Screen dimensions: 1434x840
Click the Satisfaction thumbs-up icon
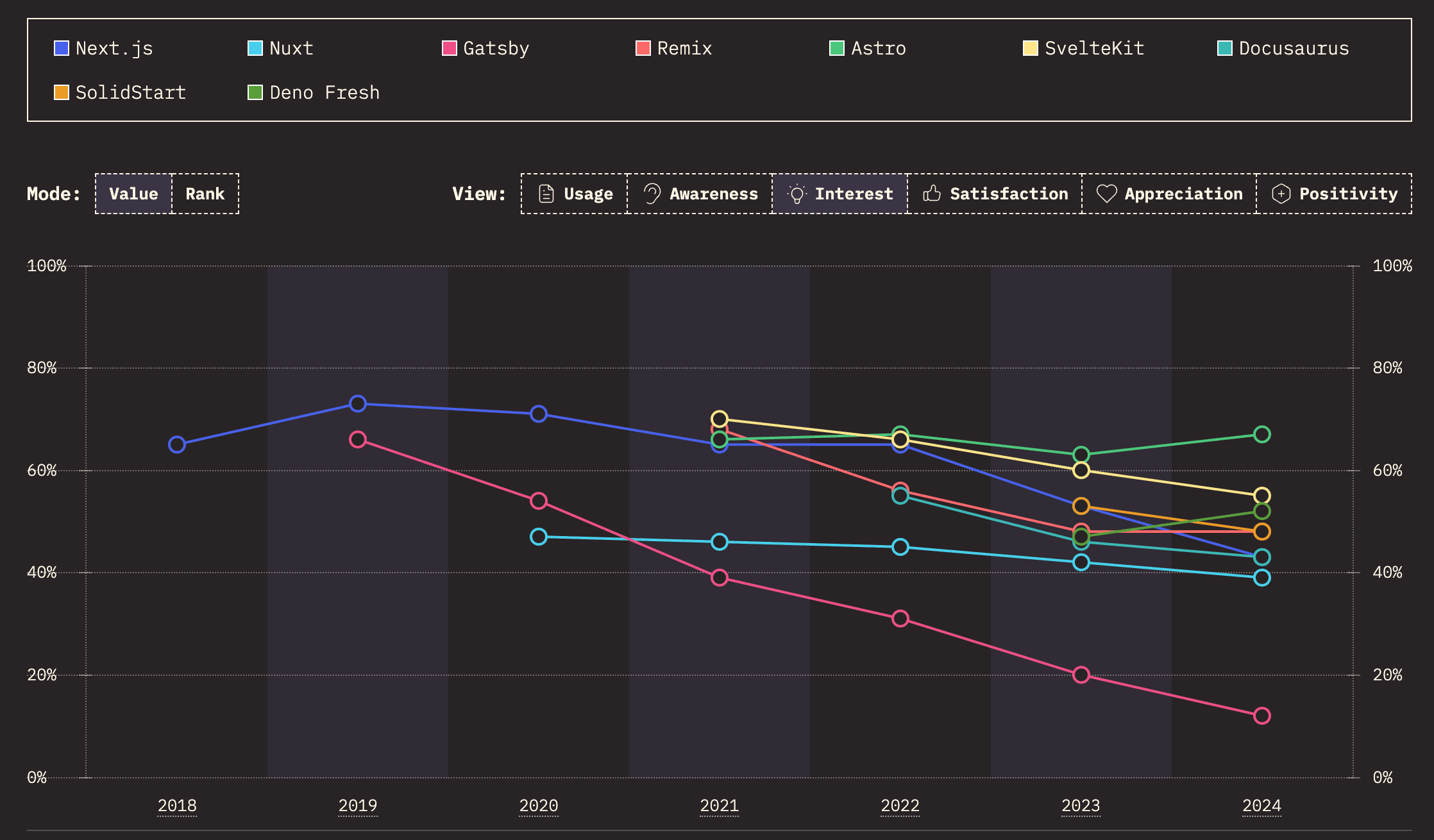tap(932, 194)
